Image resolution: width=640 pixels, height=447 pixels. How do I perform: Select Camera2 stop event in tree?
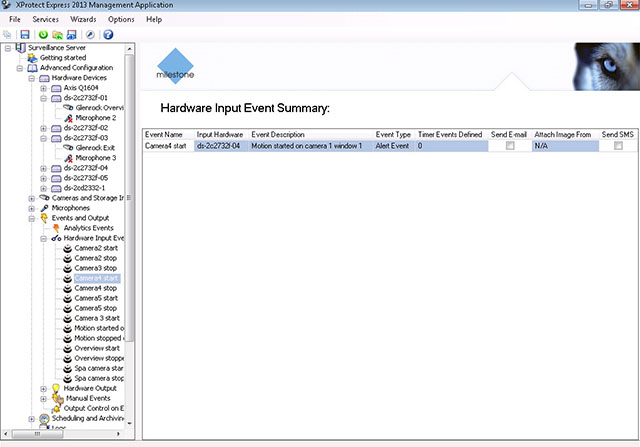pyautogui.click(x=95, y=258)
